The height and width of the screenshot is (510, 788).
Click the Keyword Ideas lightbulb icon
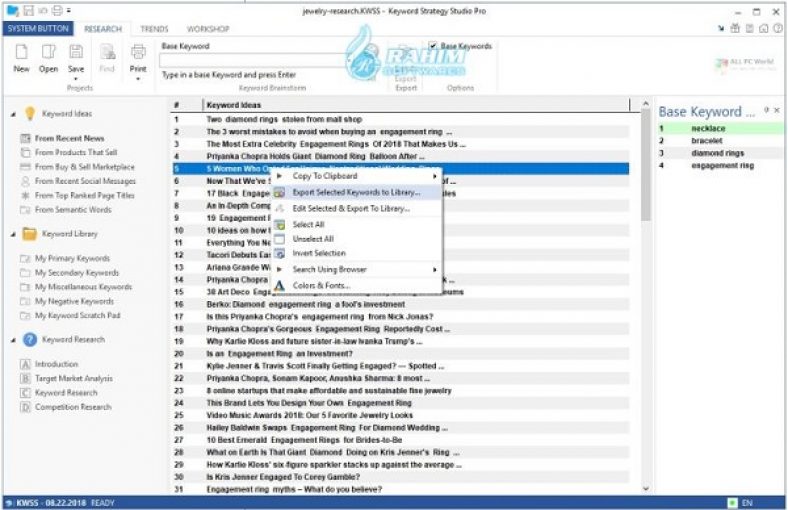30,114
